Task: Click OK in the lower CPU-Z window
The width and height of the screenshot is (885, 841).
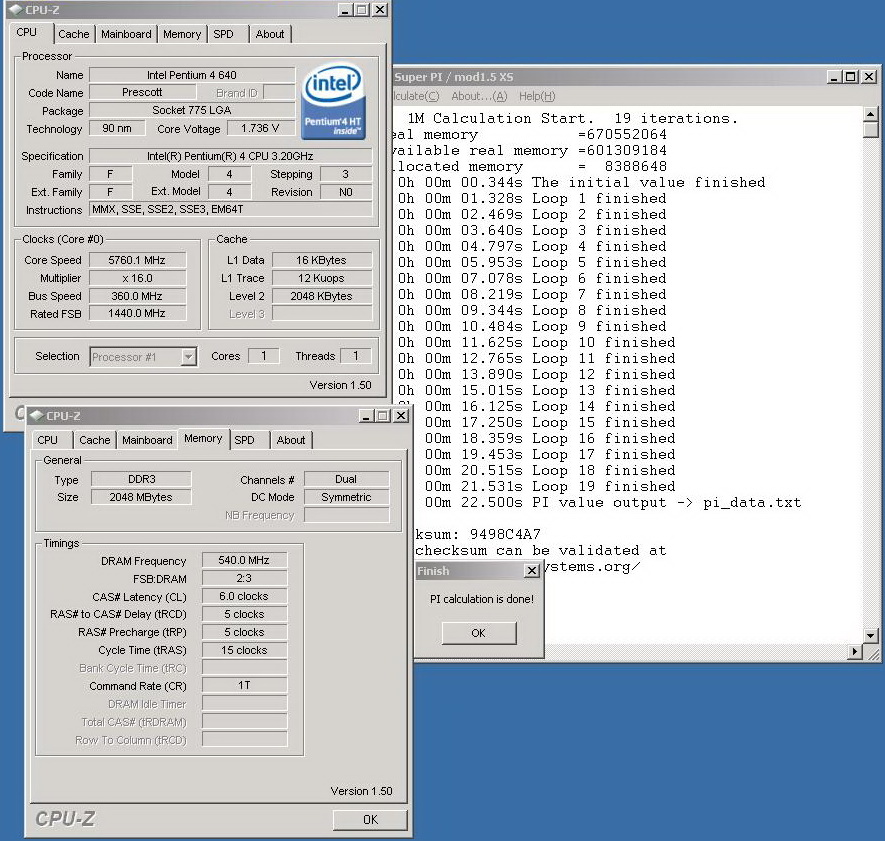Action: [x=370, y=820]
